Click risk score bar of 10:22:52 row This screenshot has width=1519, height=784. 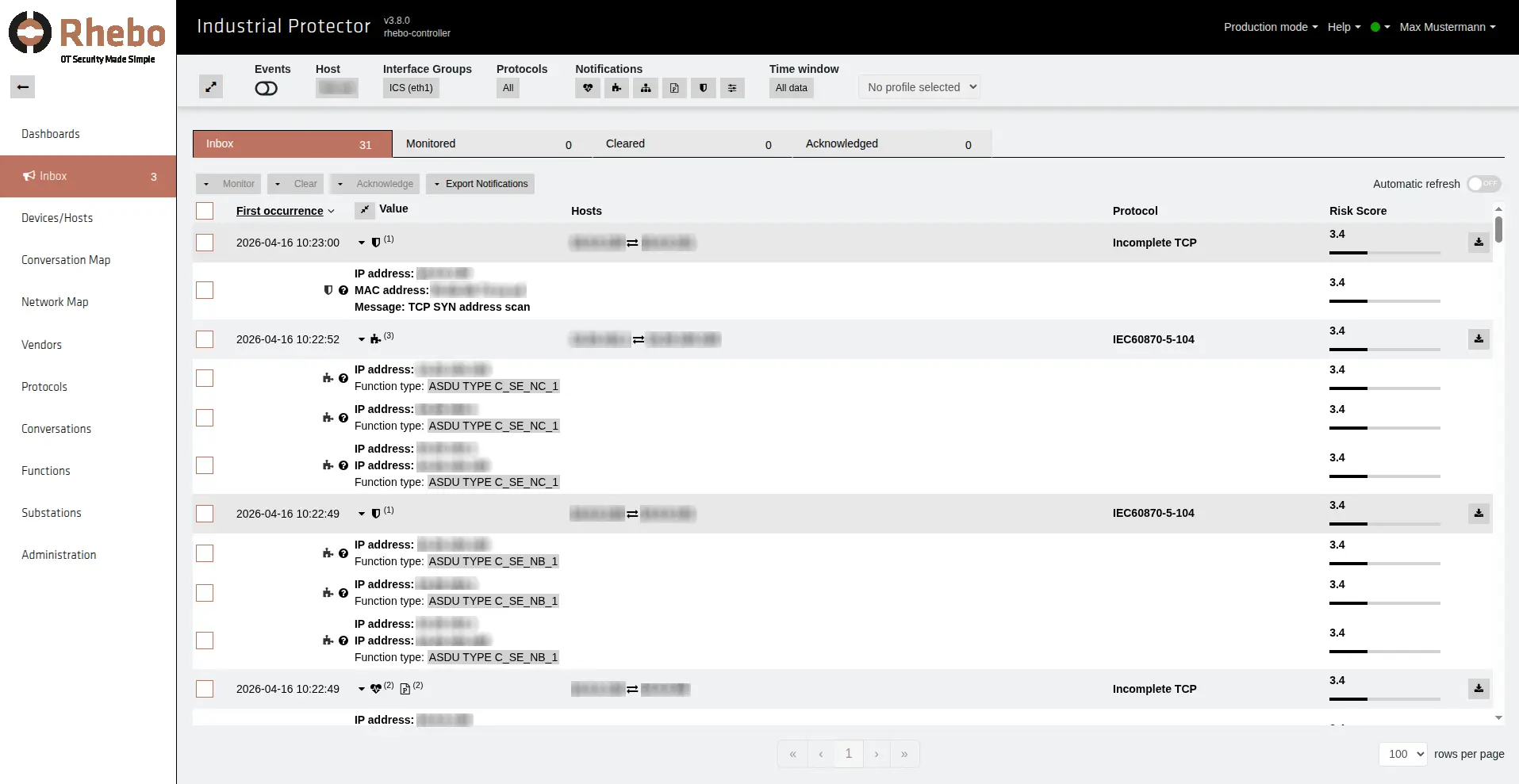click(1385, 350)
